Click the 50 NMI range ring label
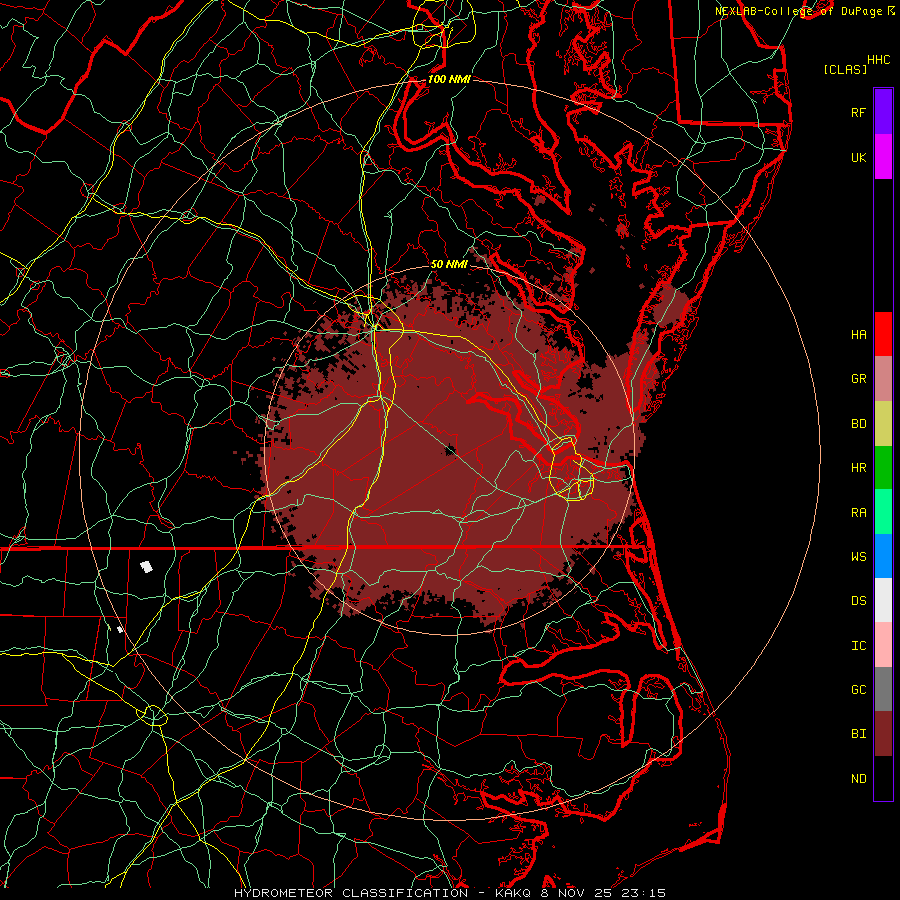 click(449, 264)
